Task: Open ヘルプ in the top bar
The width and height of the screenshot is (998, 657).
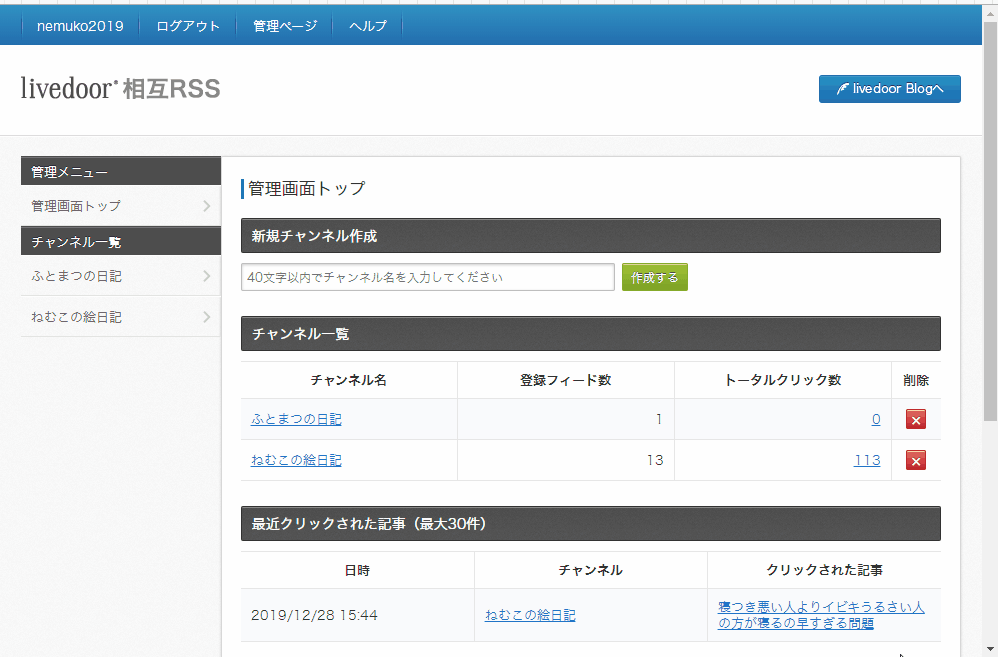Action: pos(368,26)
